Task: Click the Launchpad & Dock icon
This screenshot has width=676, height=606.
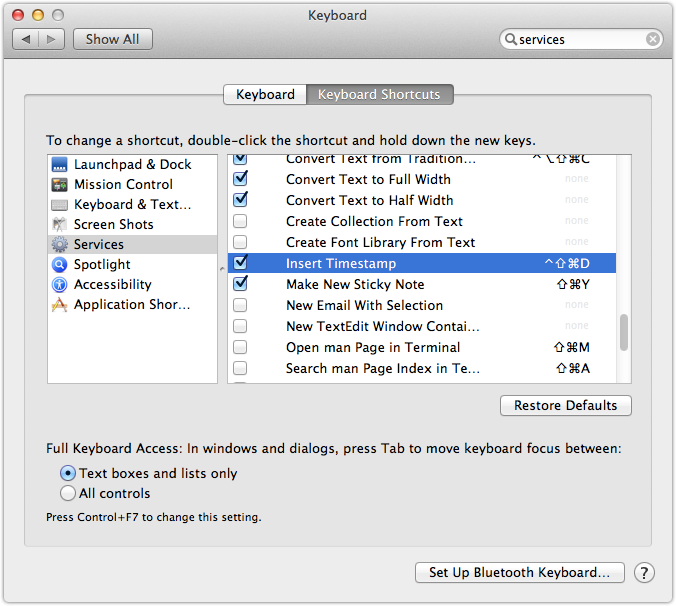Action: tap(59, 165)
